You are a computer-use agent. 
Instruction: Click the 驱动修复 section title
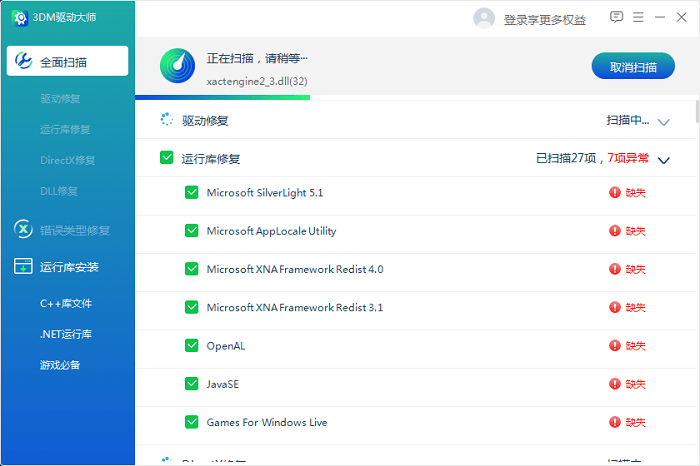205,121
